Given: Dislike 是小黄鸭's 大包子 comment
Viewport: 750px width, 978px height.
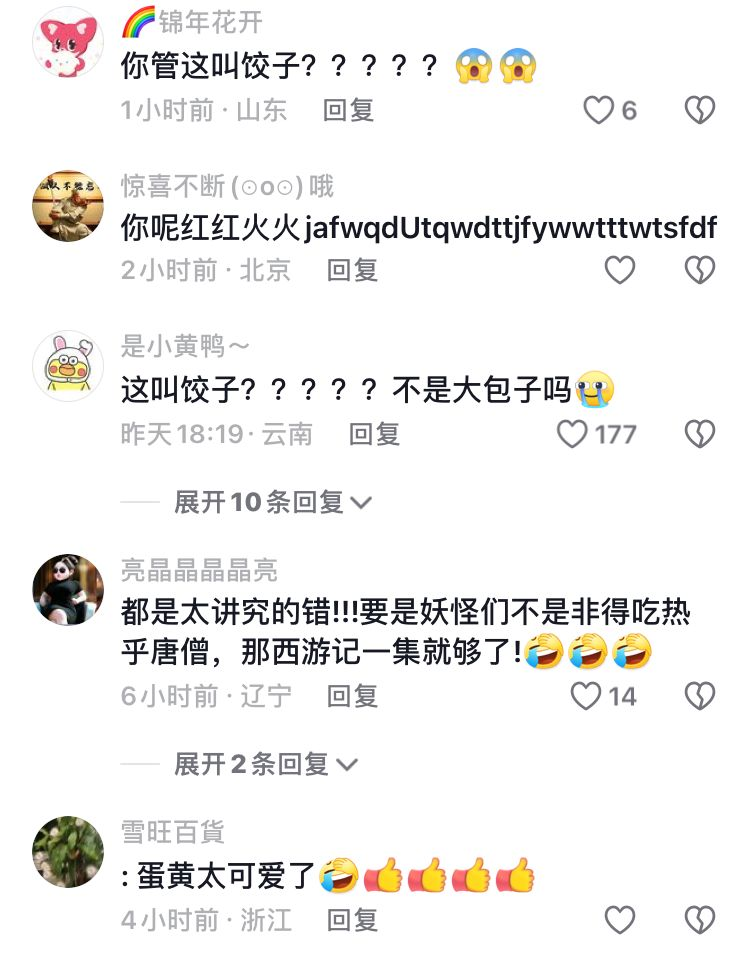Looking at the screenshot, I should click(699, 434).
